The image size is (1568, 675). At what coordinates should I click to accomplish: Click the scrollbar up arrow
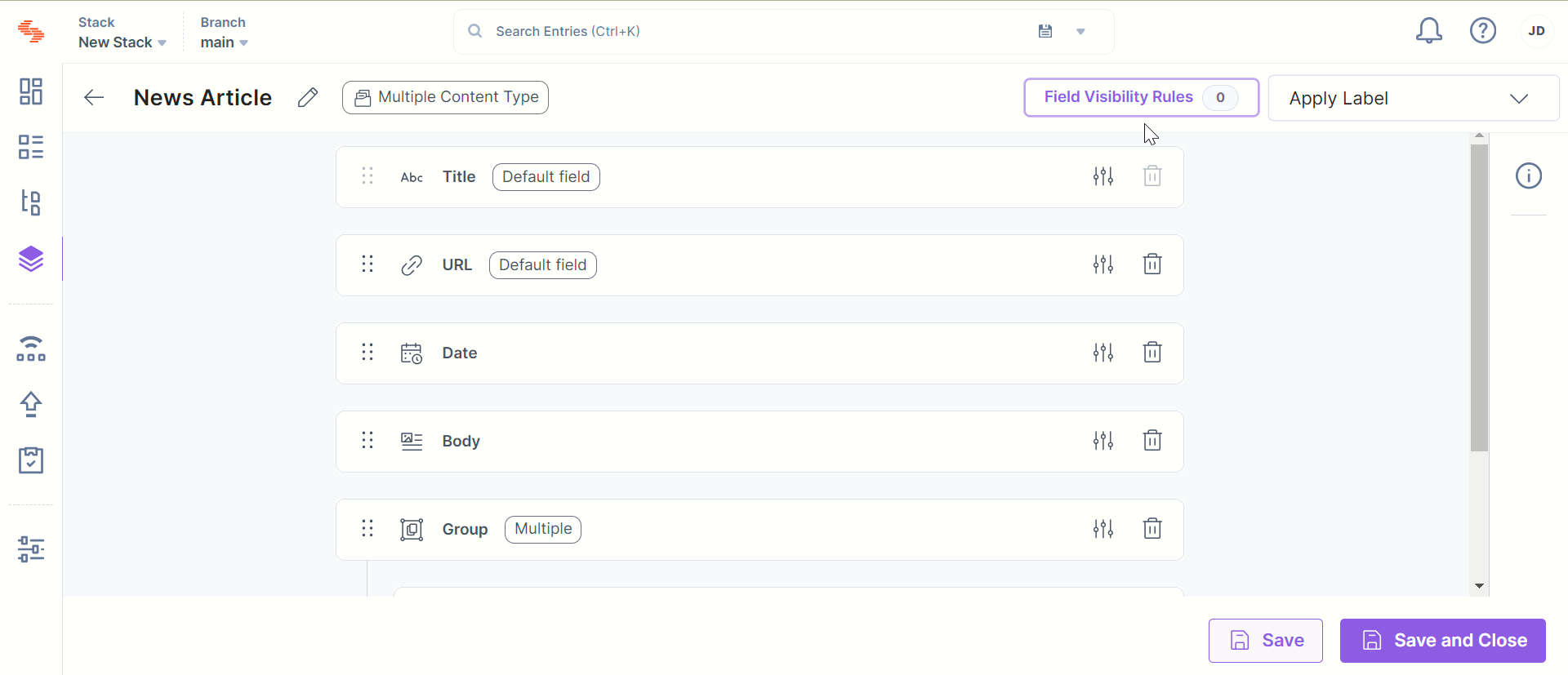pos(1479,136)
